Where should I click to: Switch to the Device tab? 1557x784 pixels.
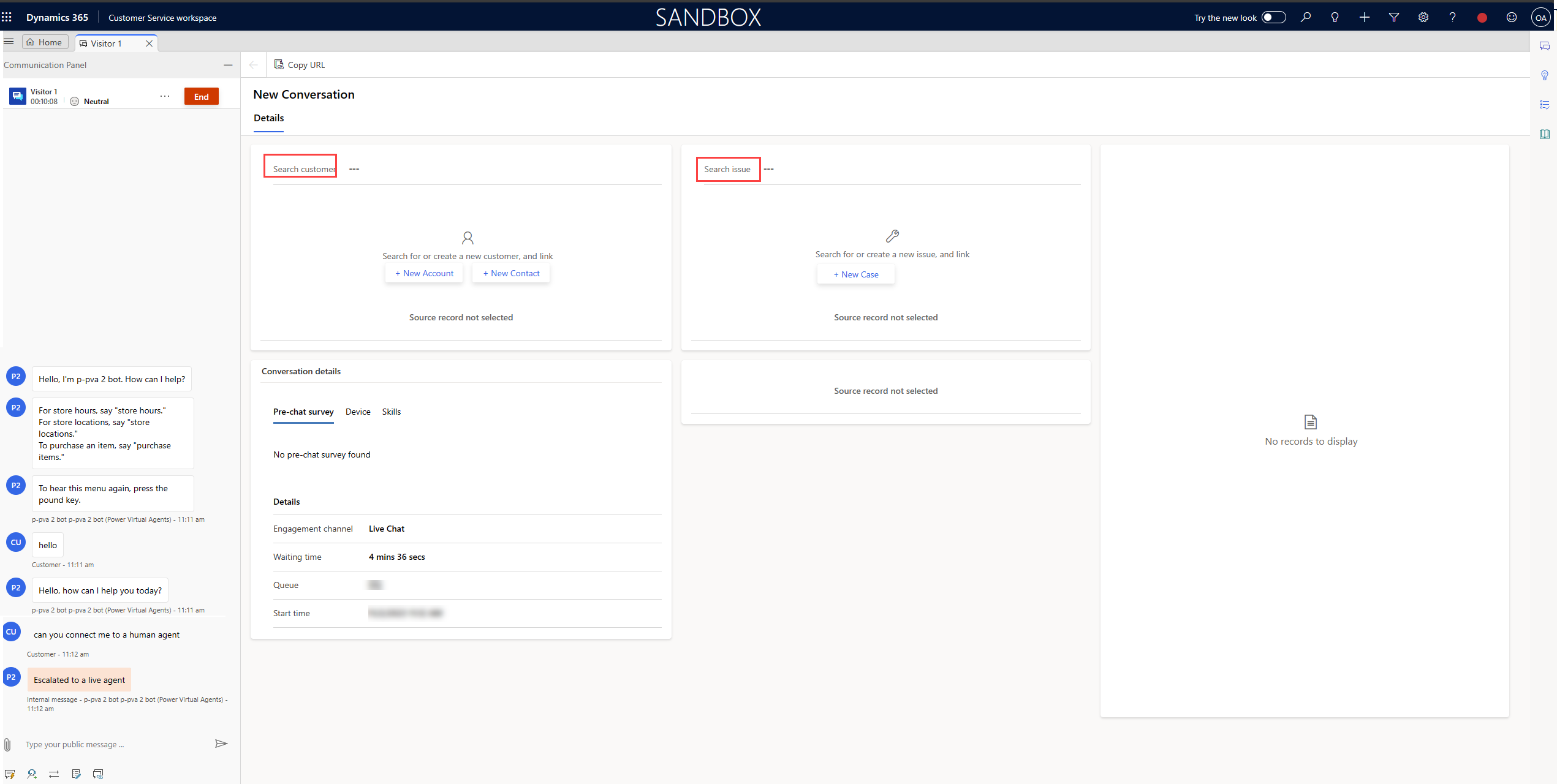point(358,412)
